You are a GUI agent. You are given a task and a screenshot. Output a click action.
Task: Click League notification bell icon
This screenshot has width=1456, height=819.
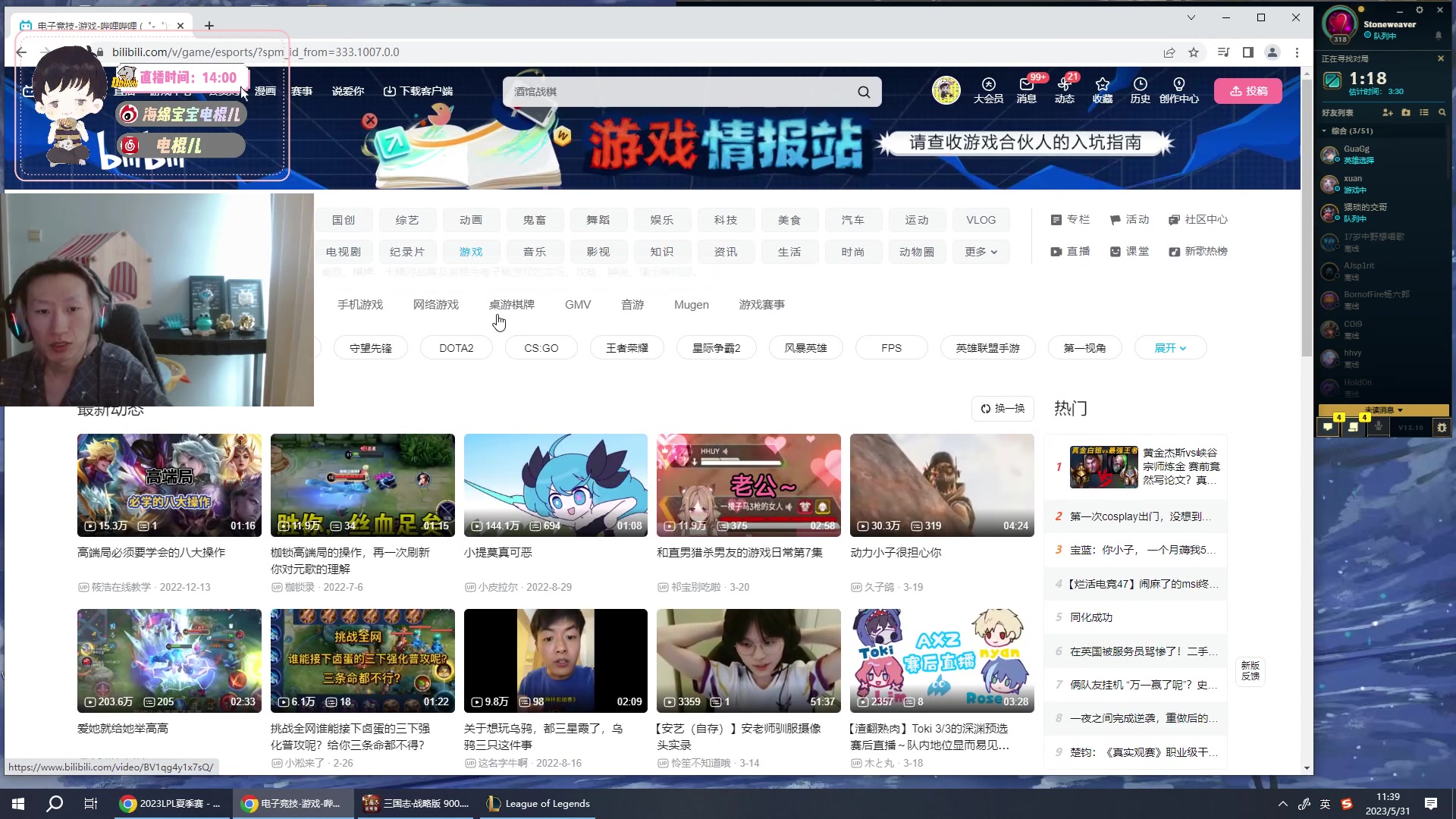pos(1439,36)
